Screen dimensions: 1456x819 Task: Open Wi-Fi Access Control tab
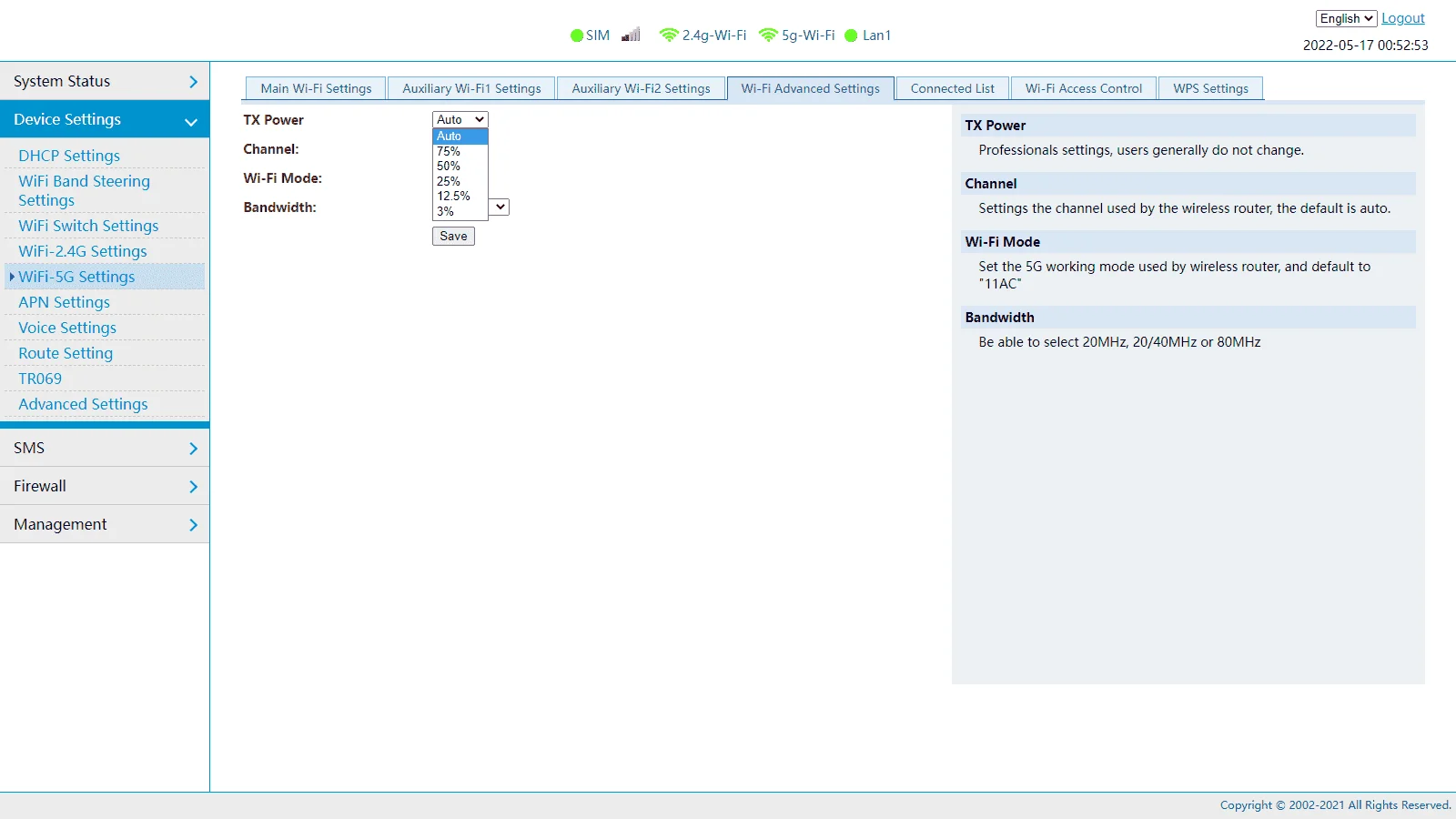1083,88
